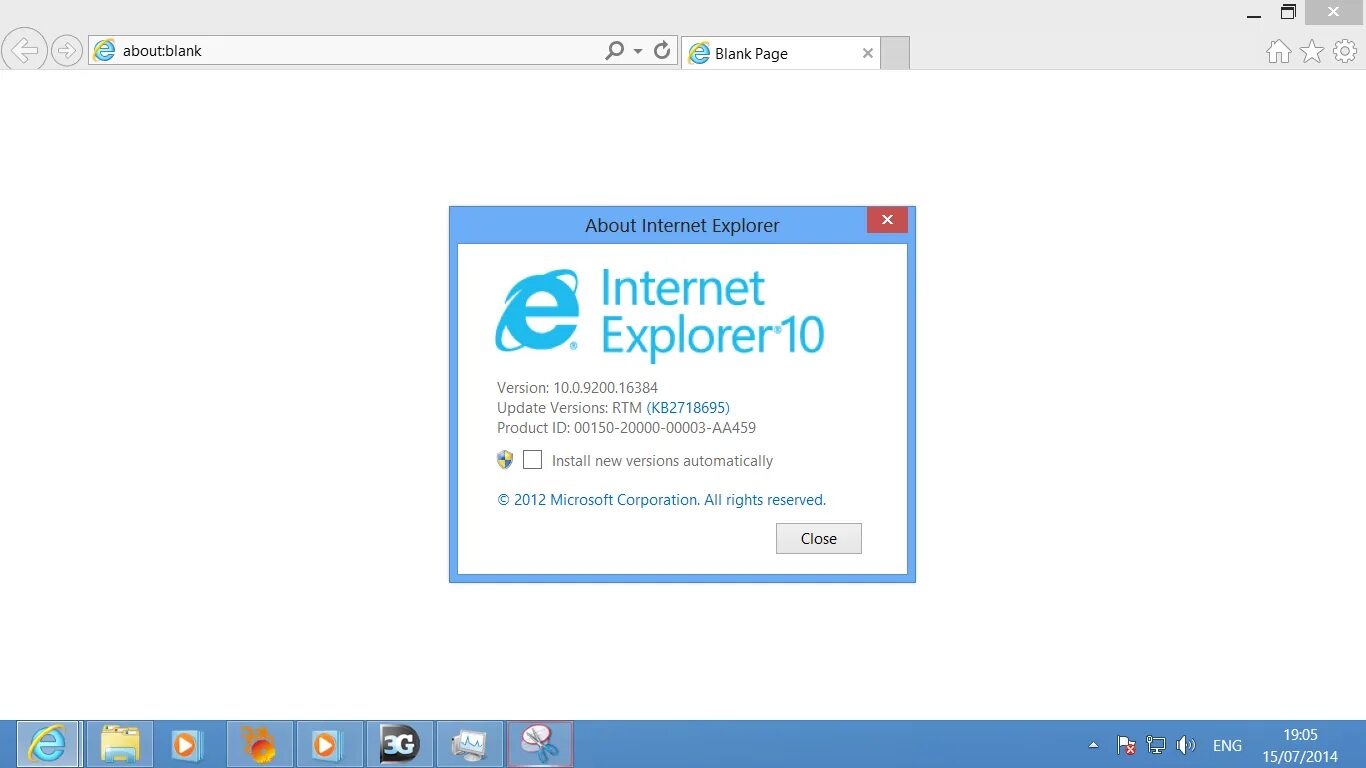Open the address bar autocomplete dropdown arrow
Screen dimensions: 1366x768
coord(638,50)
